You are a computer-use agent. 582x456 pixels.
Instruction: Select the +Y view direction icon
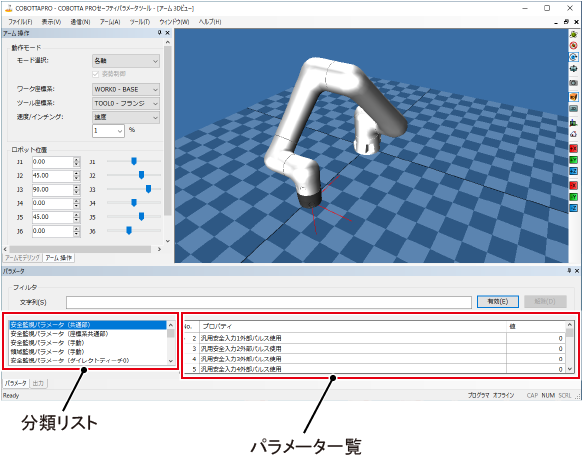(x=573, y=160)
